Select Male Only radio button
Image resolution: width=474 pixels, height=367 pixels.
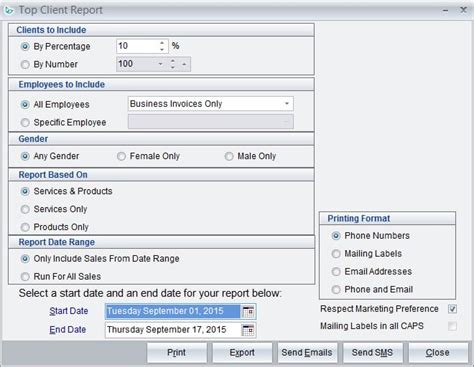tap(229, 156)
